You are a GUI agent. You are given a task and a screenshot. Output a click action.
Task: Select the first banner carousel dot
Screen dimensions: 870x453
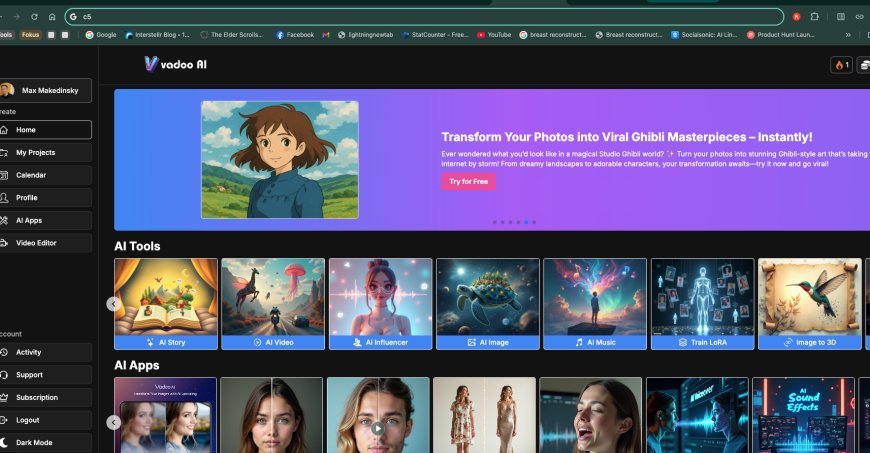point(495,222)
